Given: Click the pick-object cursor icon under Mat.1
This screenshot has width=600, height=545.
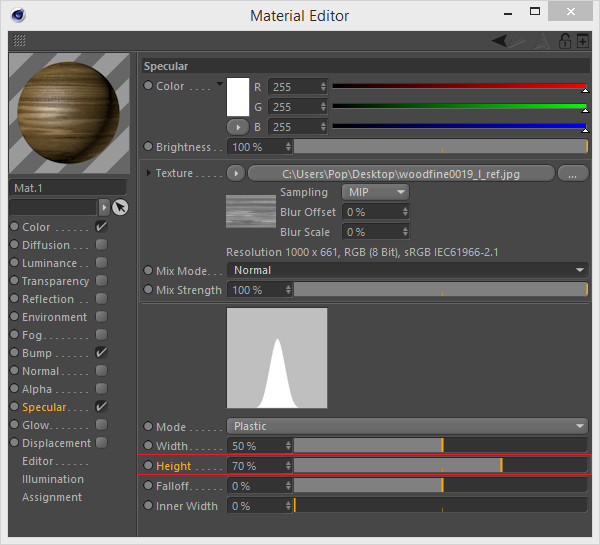Looking at the screenshot, I should pos(120,207).
